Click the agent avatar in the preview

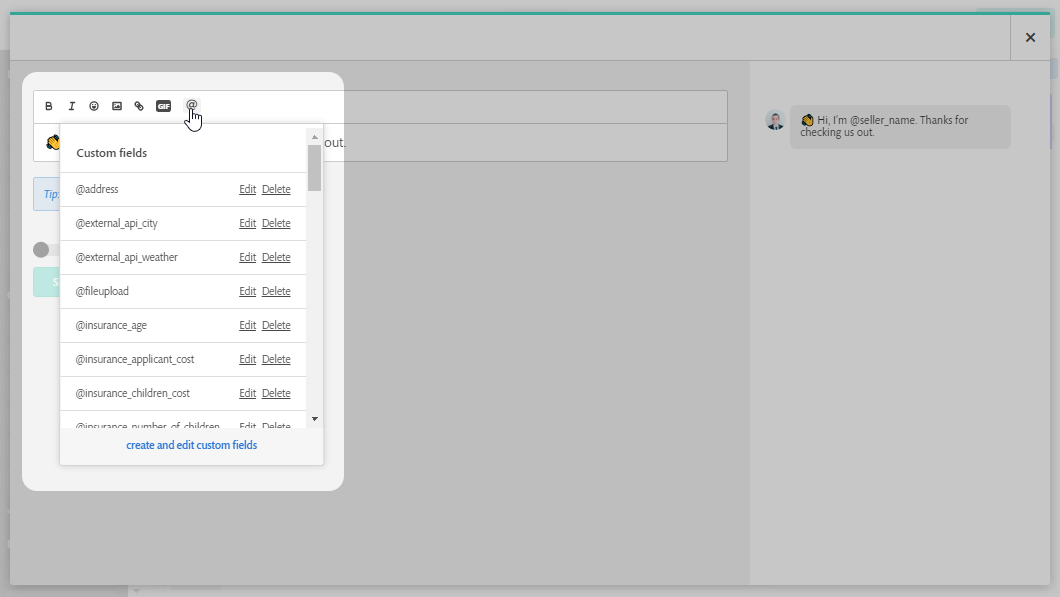[775, 120]
